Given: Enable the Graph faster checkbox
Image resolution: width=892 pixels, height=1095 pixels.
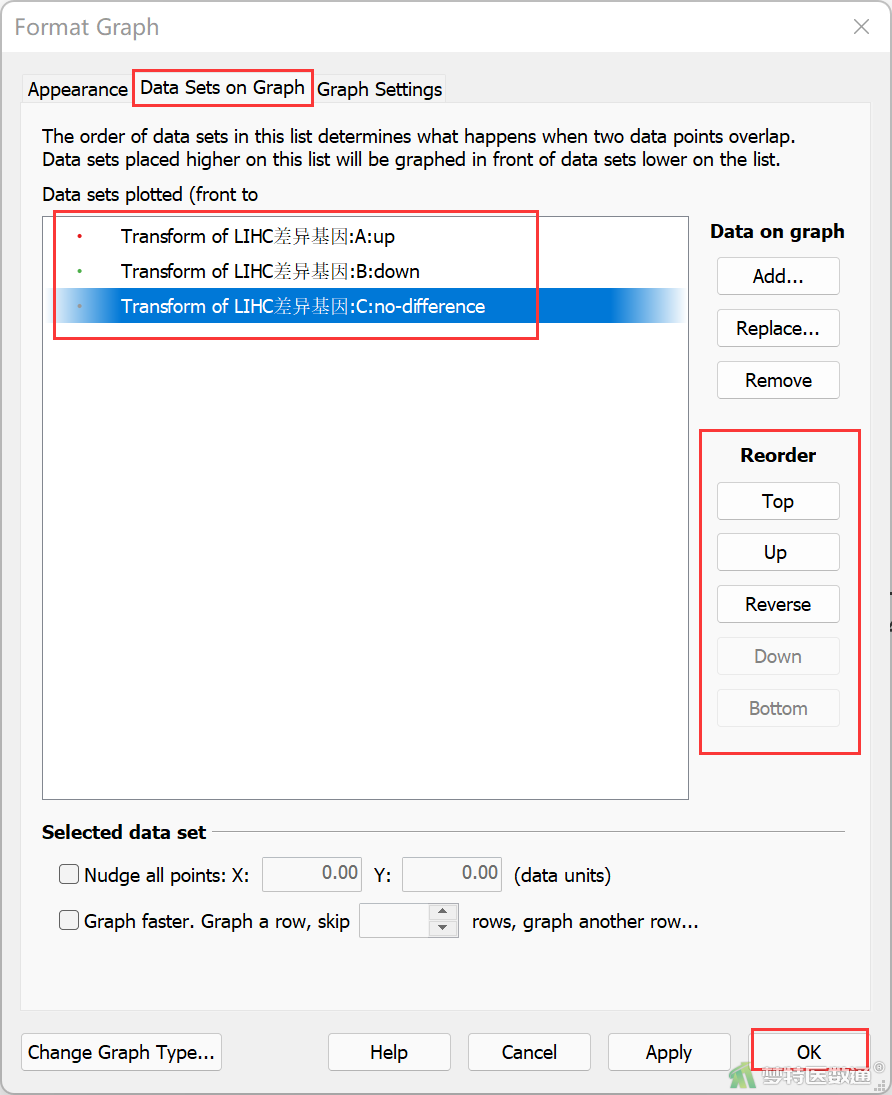Looking at the screenshot, I should (x=68, y=920).
